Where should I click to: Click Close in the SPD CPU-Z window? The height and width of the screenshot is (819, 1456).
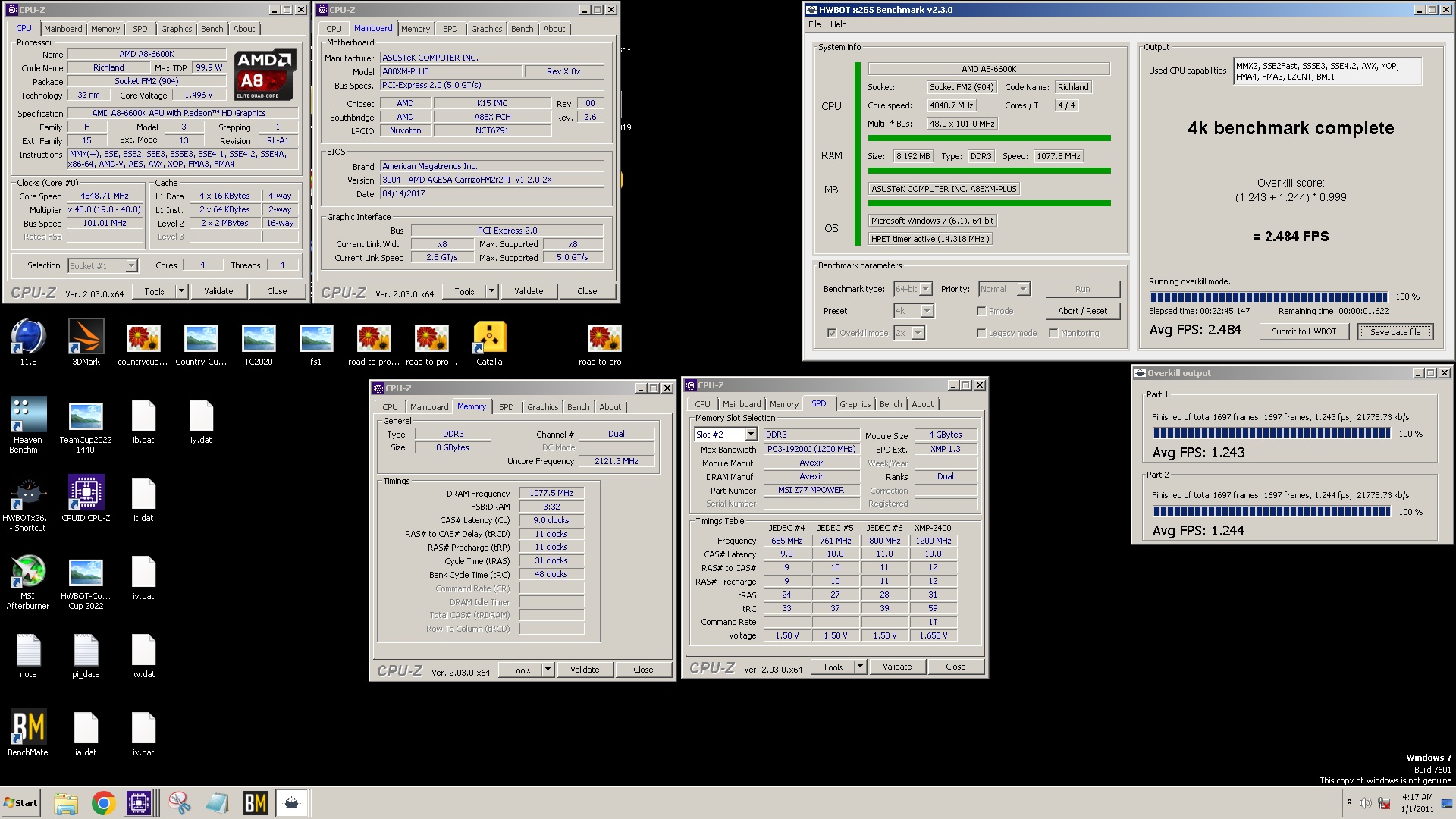pyautogui.click(x=955, y=667)
